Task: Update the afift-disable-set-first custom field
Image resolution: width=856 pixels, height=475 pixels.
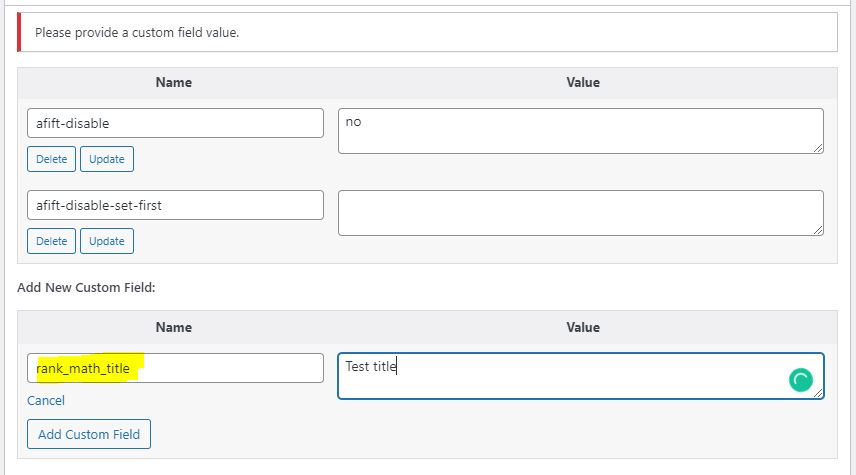Action: (107, 241)
